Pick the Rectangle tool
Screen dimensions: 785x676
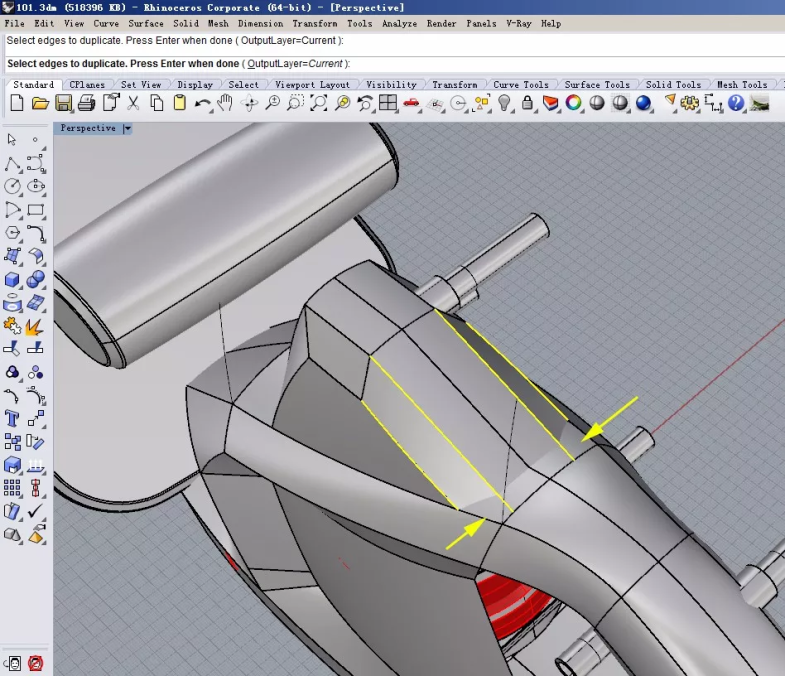pyautogui.click(x=36, y=210)
